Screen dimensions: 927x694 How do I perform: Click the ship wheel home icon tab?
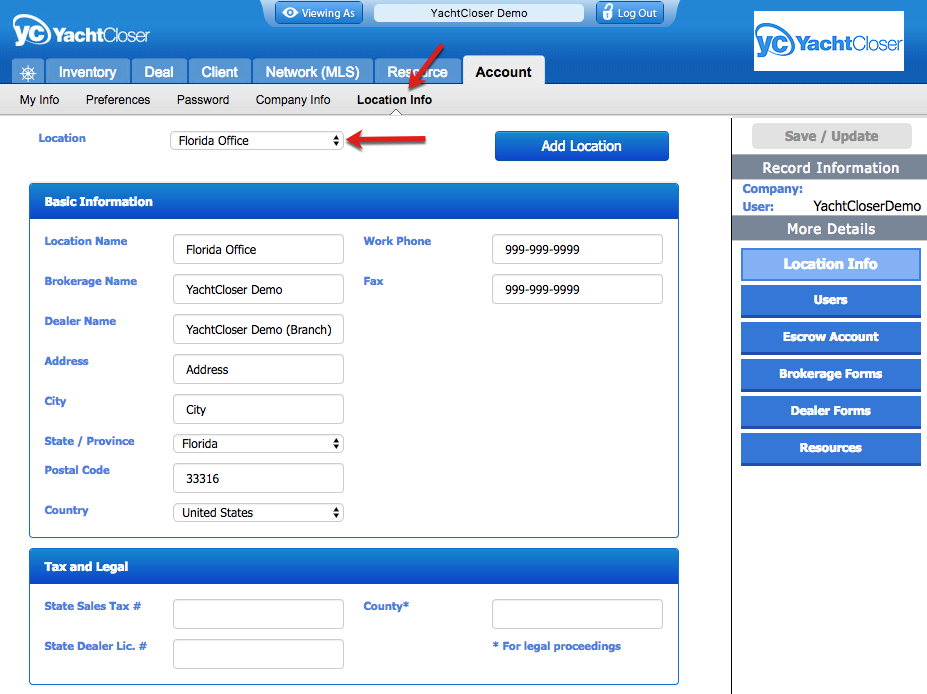pos(28,72)
